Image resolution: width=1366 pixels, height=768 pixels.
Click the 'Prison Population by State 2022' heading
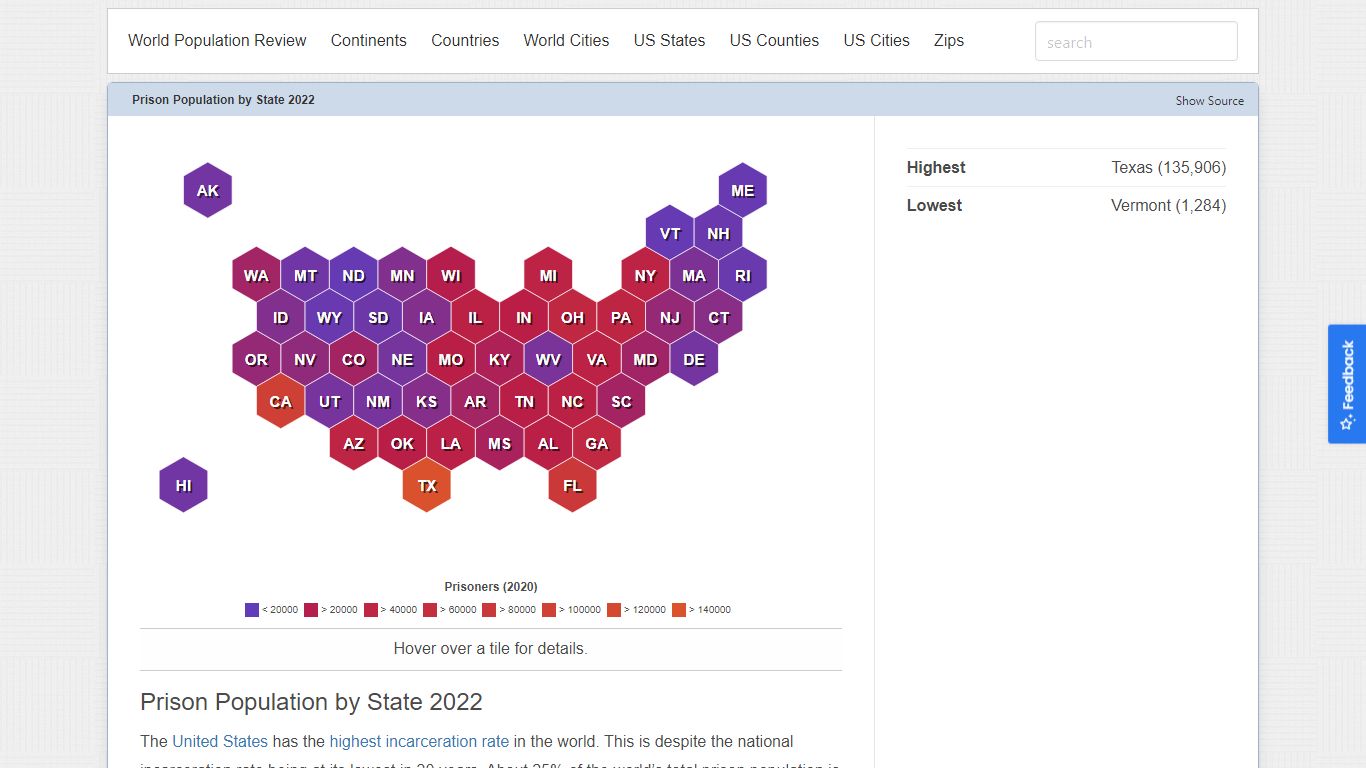point(311,702)
